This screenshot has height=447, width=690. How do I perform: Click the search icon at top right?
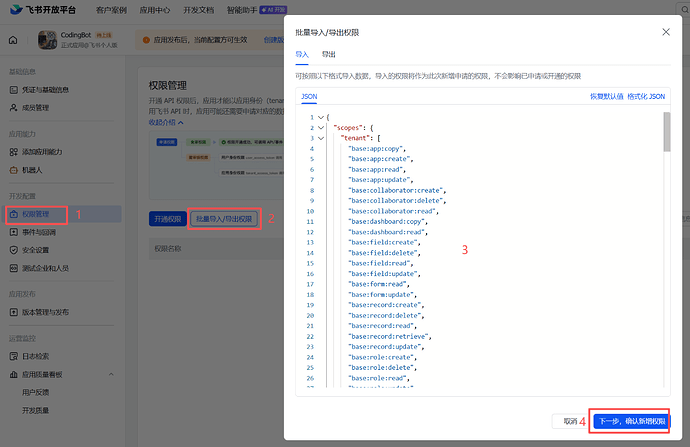pos(685,9)
